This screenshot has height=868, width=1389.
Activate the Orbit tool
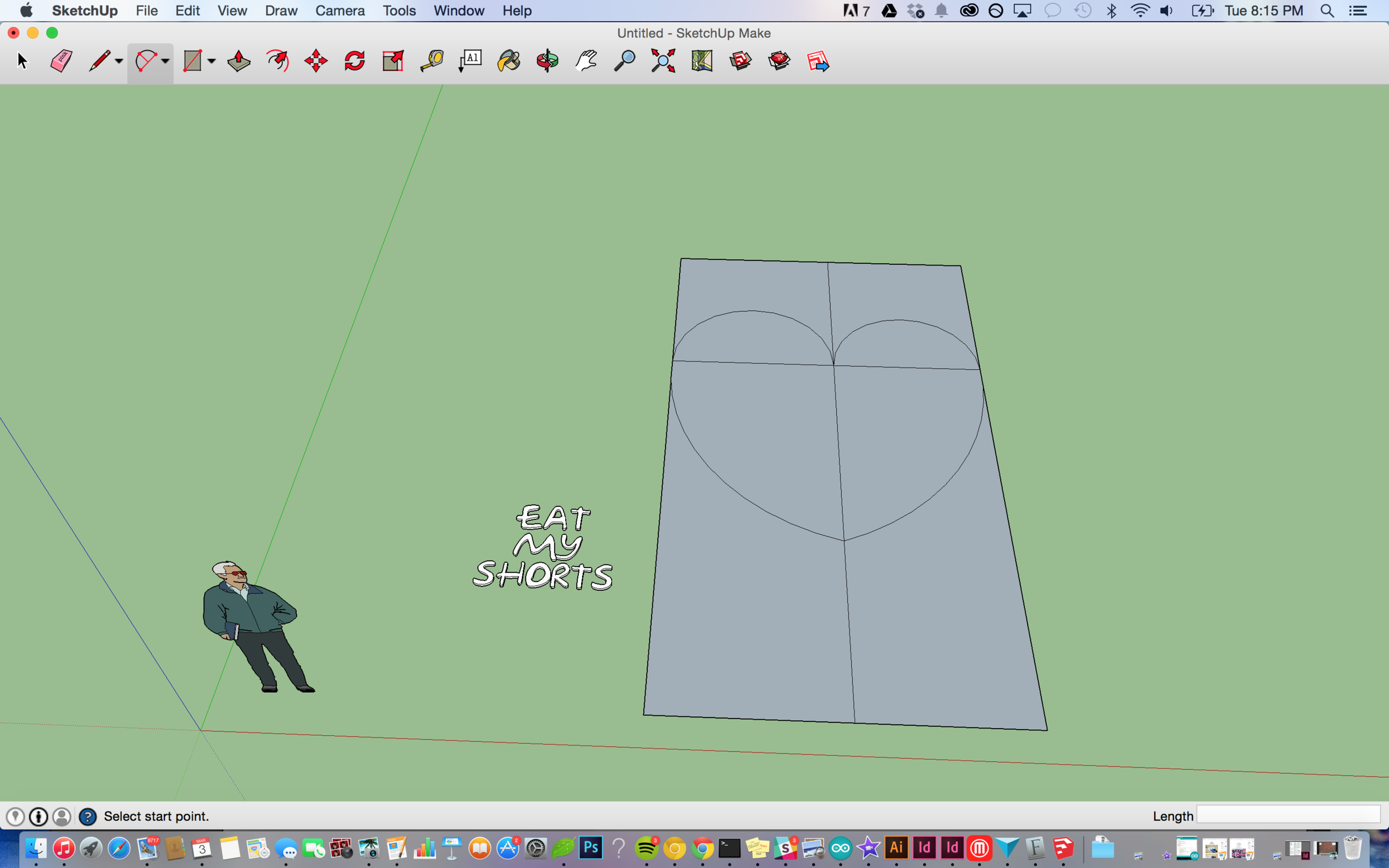click(x=547, y=61)
